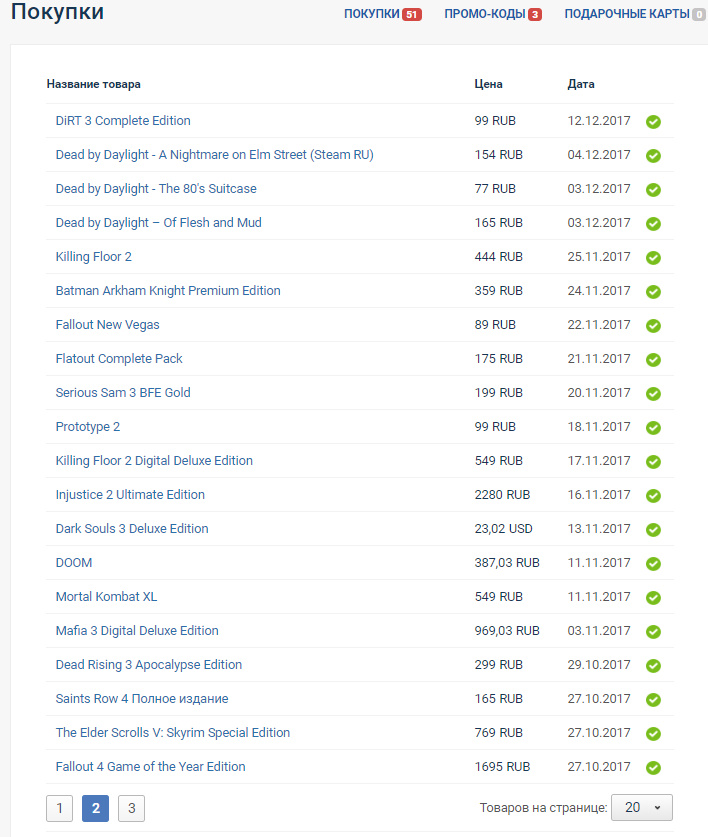Click the Дата column header
708x837 pixels.
(x=581, y=84)
